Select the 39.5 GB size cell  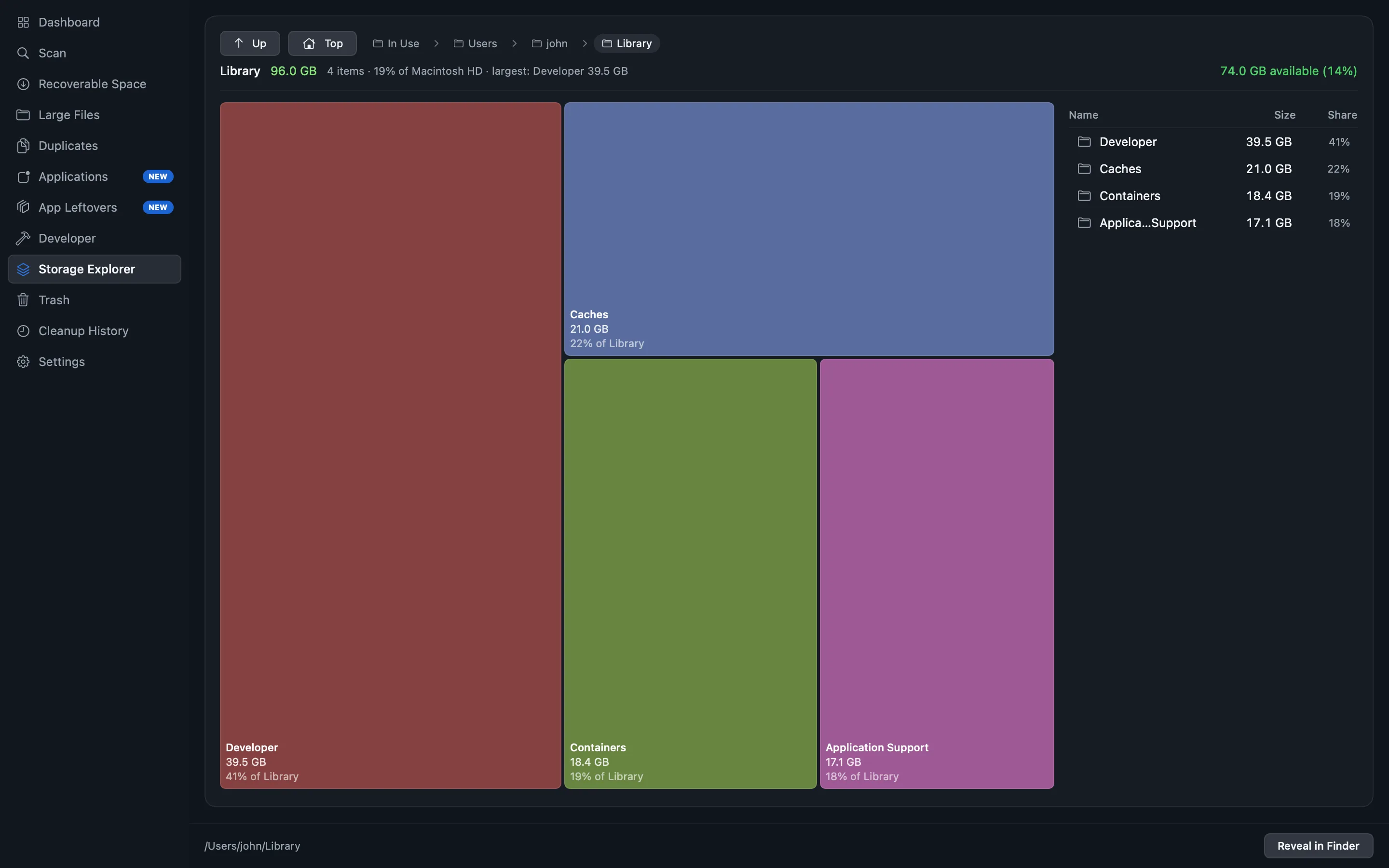(x=1268, y=142)
